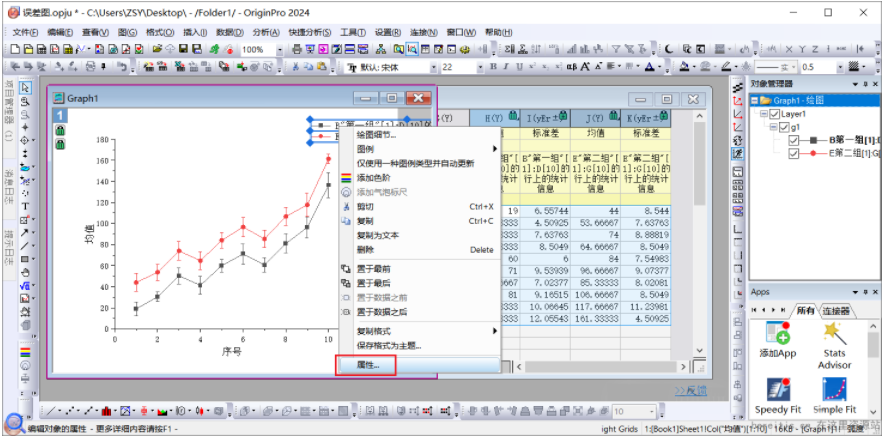
Task: Collapse the Graph1 node in Object Manager
Action: [754, 100]
